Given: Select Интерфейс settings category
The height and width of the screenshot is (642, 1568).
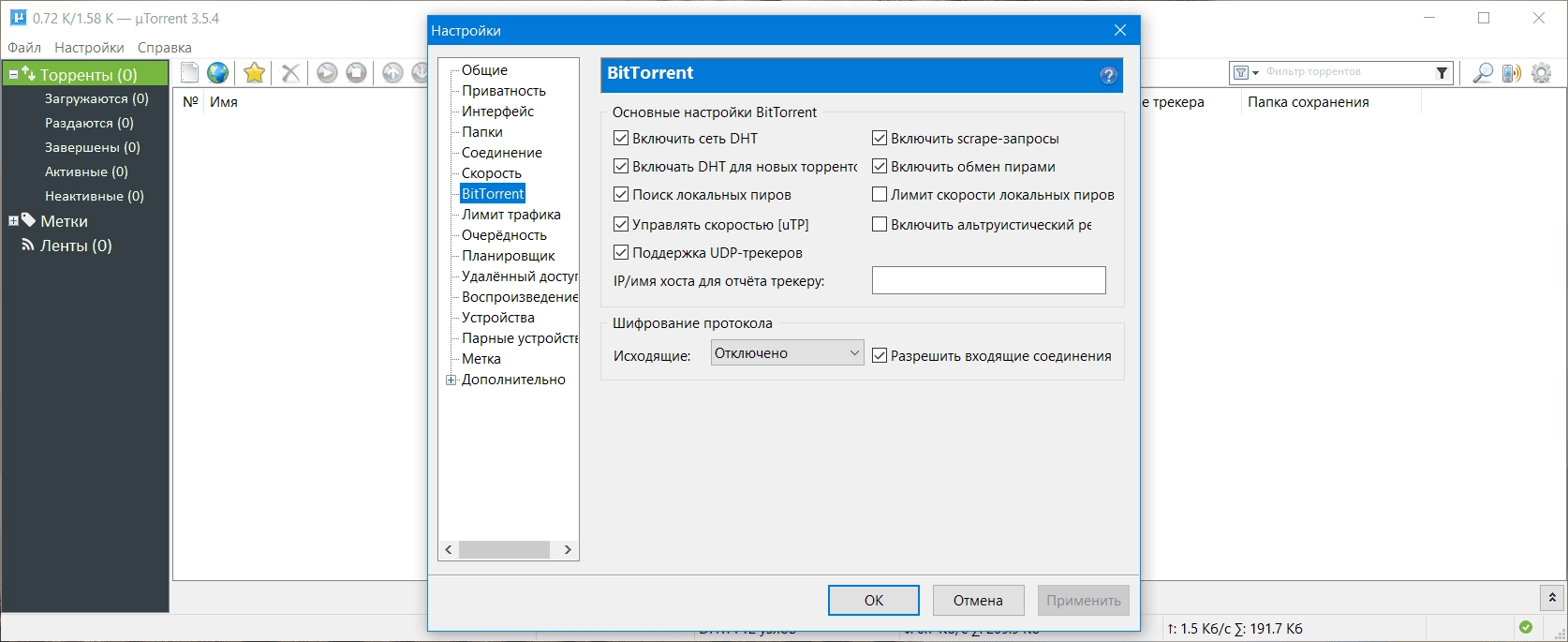Looking at the screenshot, I should pos(497,111).
